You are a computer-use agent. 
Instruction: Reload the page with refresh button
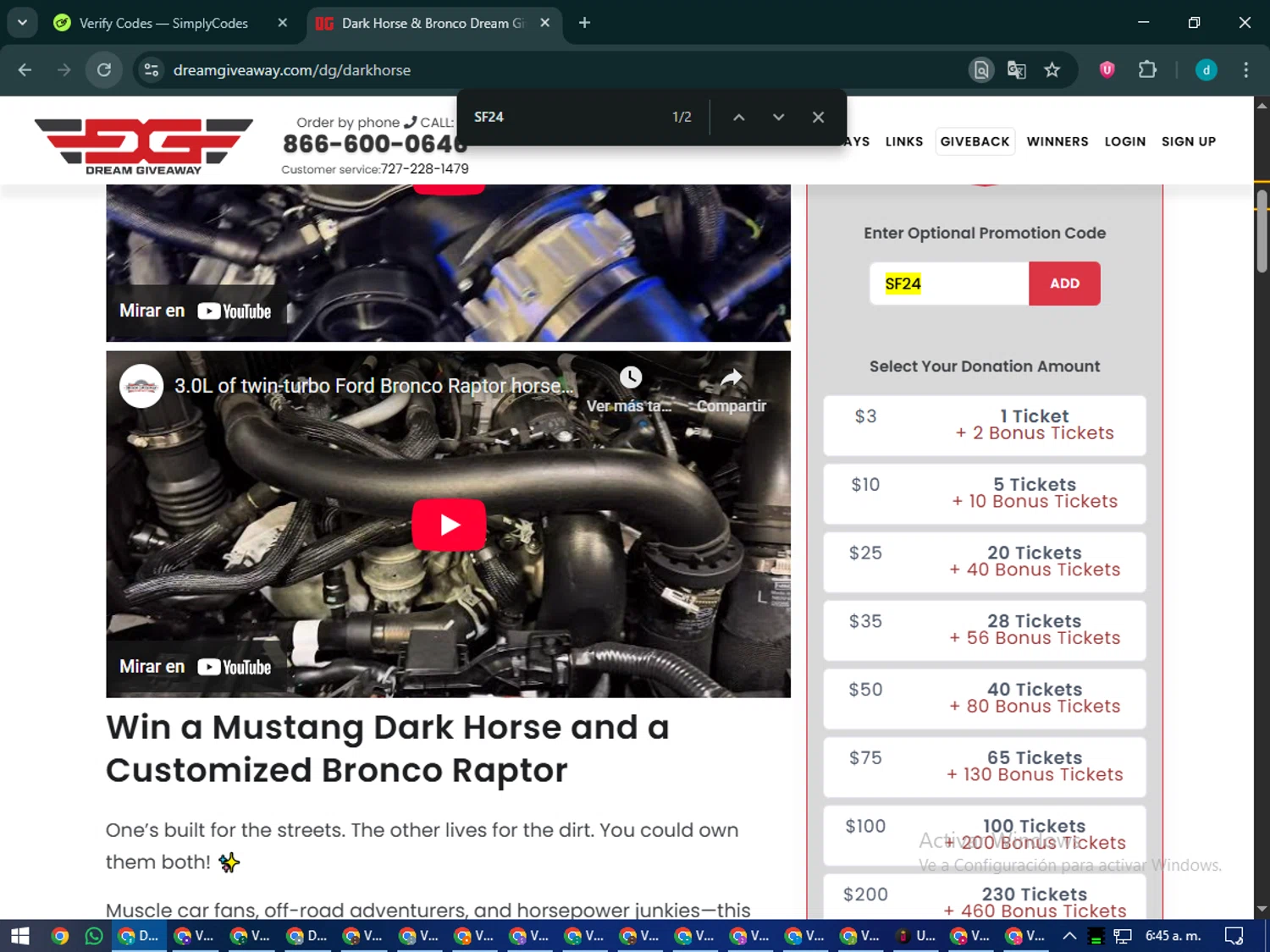click(104, 70)
